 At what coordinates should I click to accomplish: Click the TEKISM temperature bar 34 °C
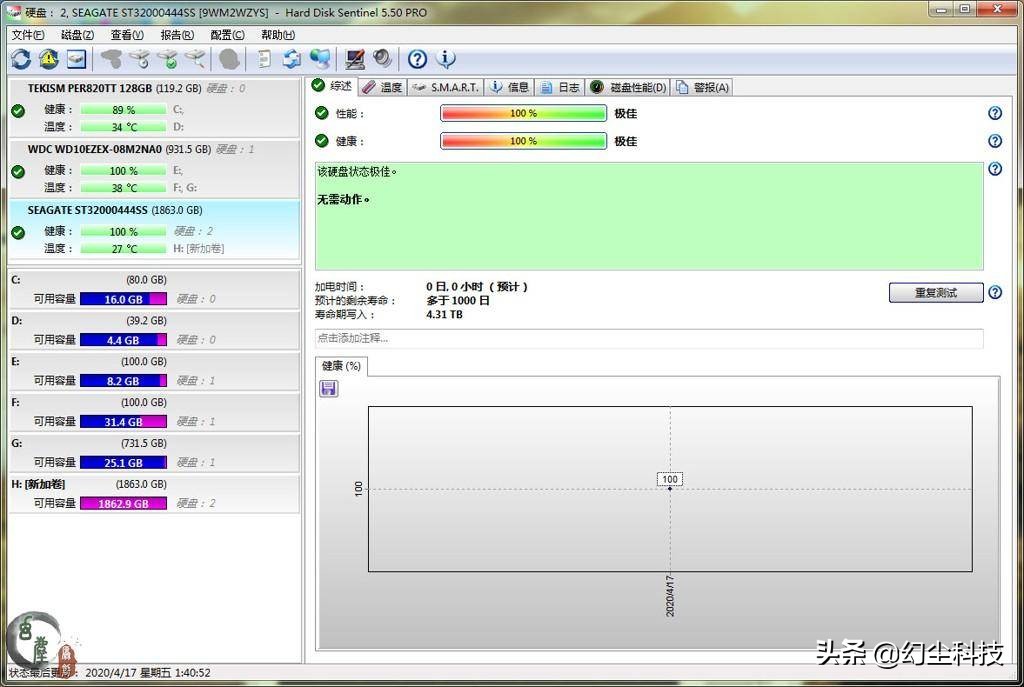(x=123, y=127)
